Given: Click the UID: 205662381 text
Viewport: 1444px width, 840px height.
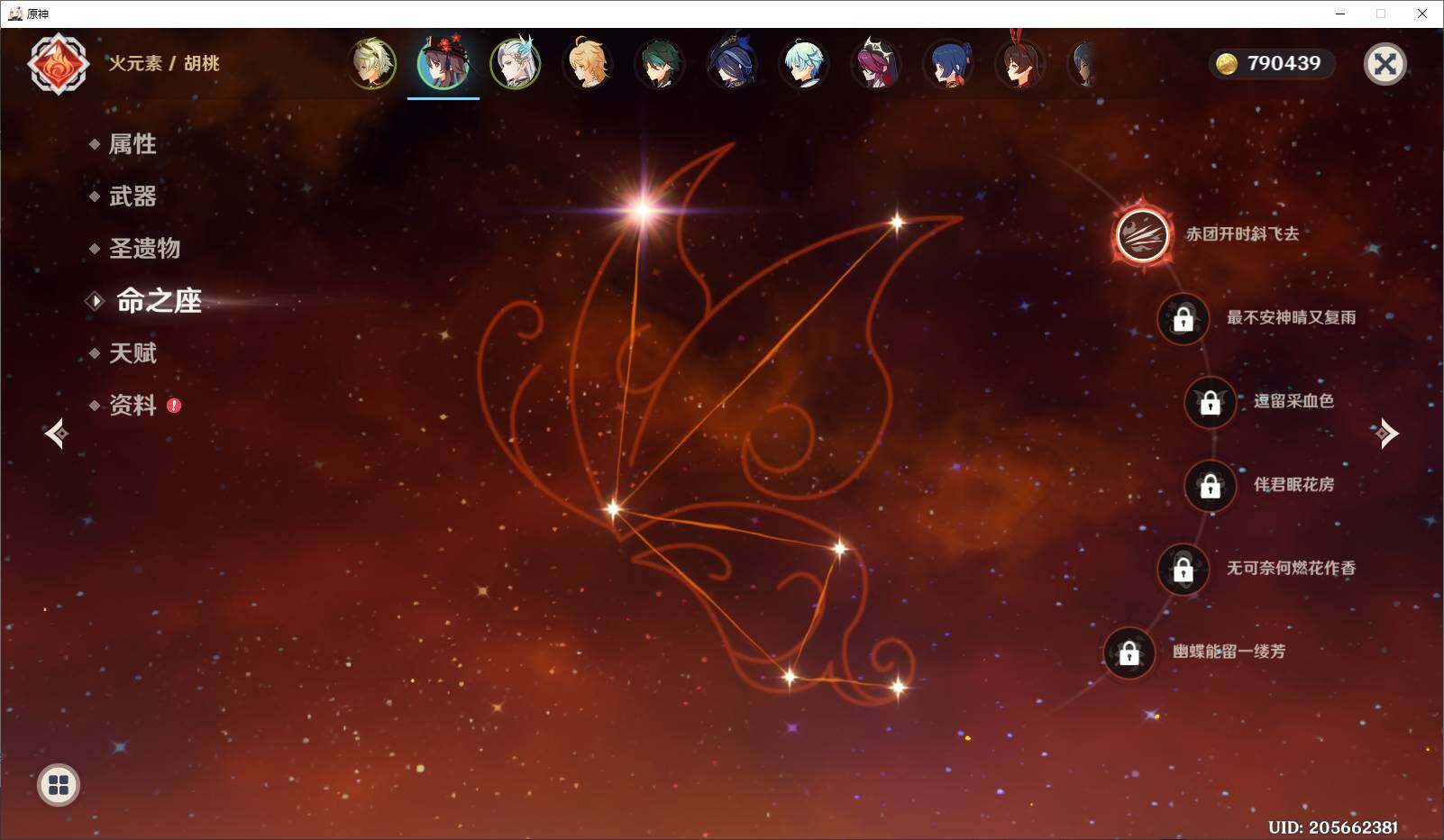Looking at the screenshot, I should coord(1332,826).
